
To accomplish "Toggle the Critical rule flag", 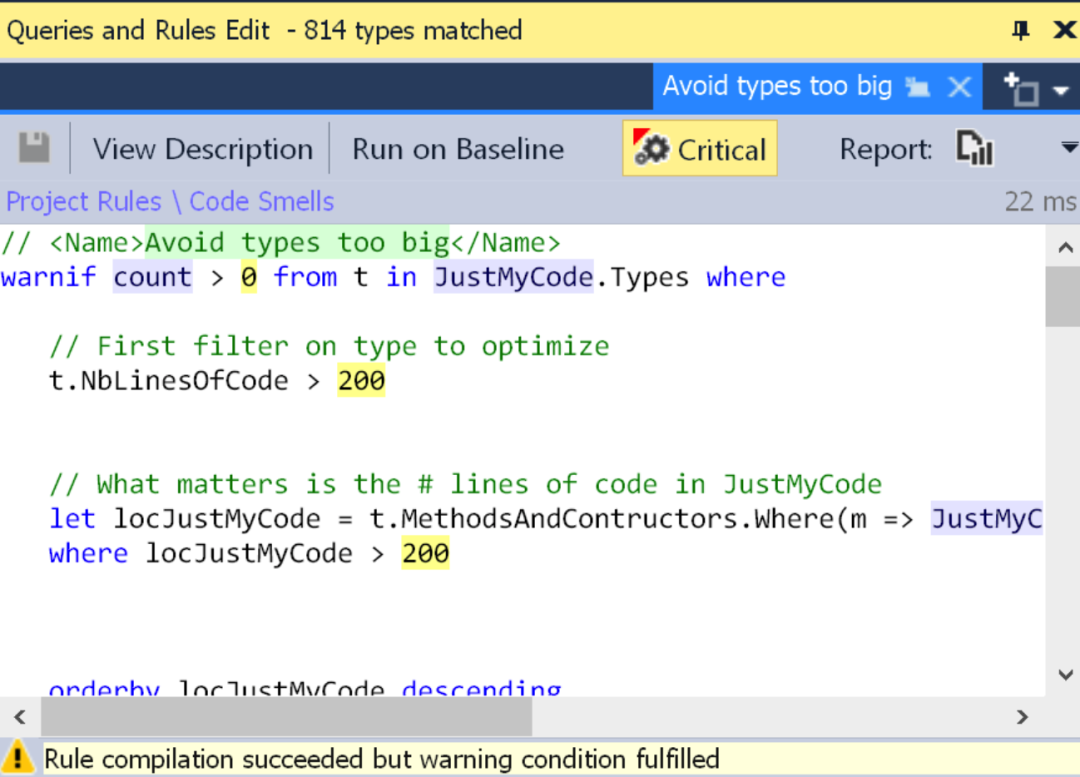I will pos(700,149).
